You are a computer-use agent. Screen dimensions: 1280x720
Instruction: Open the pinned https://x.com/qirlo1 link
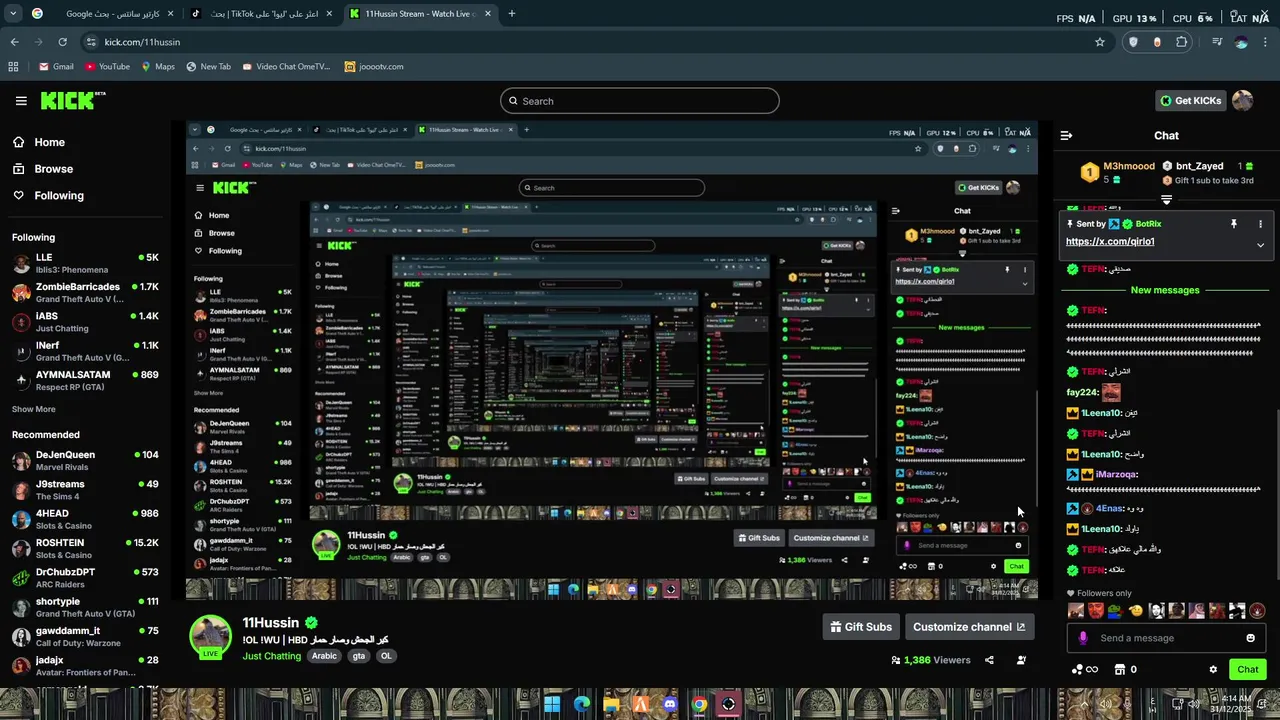tap(1110, 241)
